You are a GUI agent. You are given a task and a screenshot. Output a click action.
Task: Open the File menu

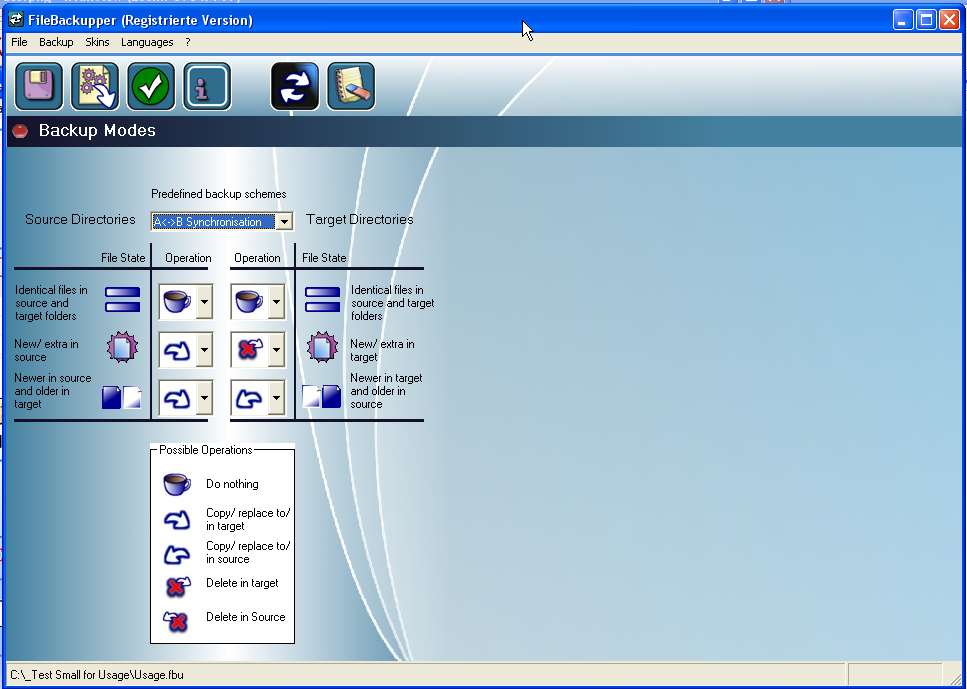click(x=19, y=42)
